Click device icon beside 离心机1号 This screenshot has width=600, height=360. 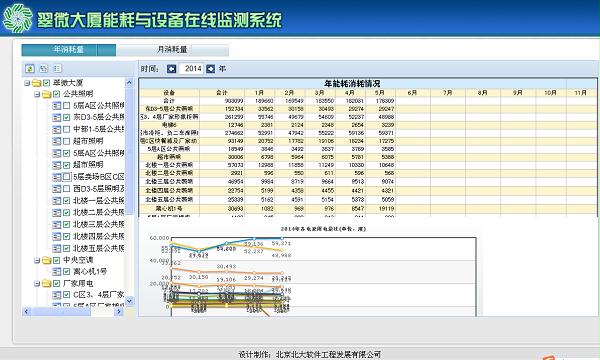57,272
